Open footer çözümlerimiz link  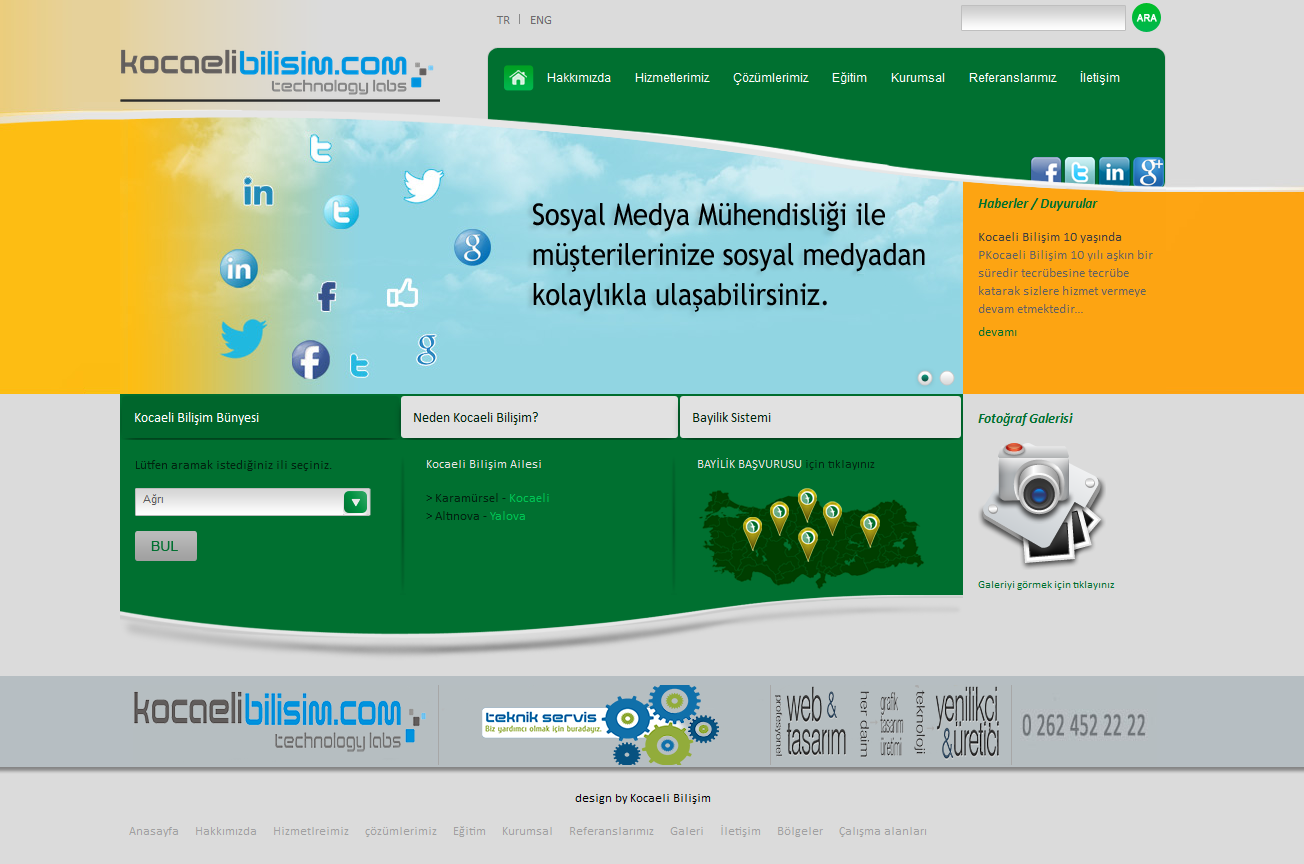[401, 831]
